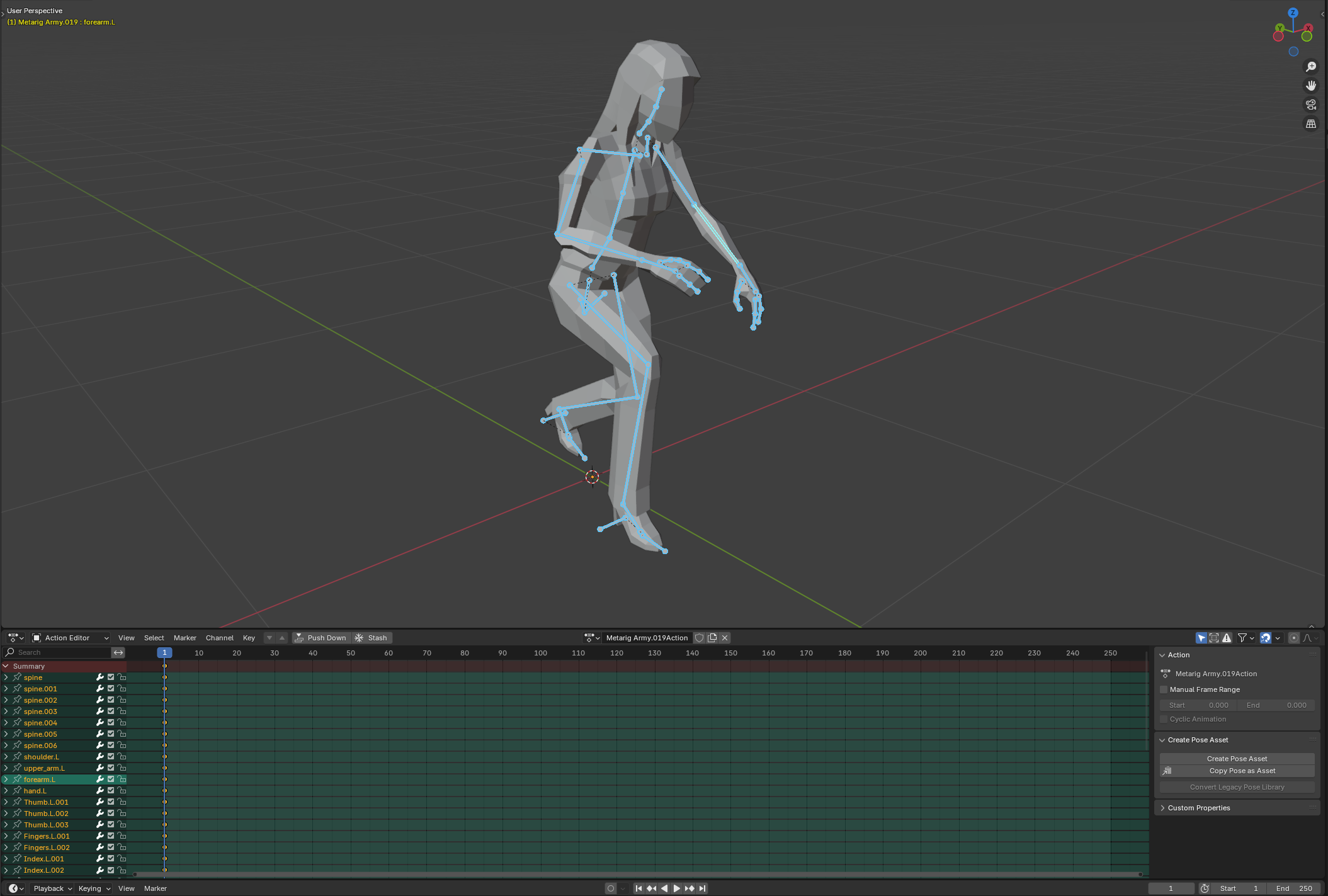Open the Action Editor mode dropdown
1328x896 pixels.
pos(70,638)
